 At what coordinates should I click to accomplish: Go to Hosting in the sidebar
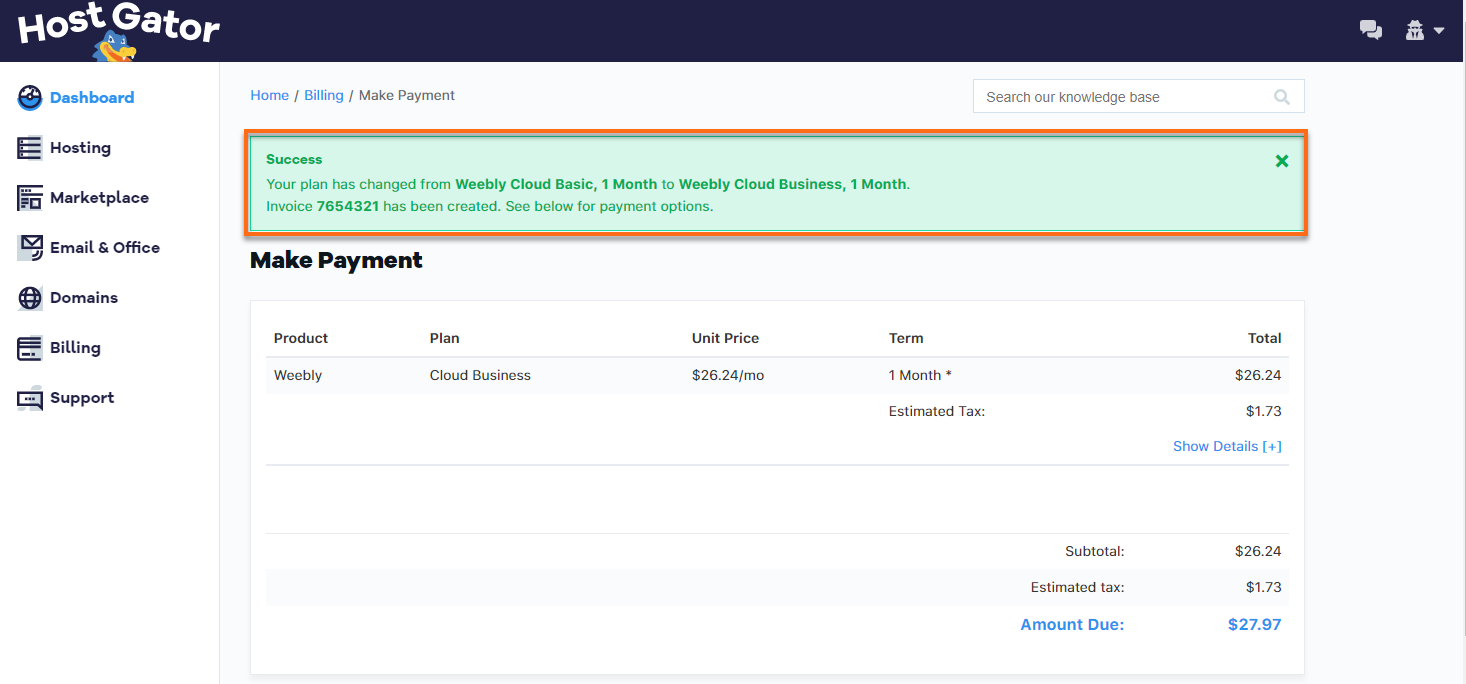click(x=80, y=147)
